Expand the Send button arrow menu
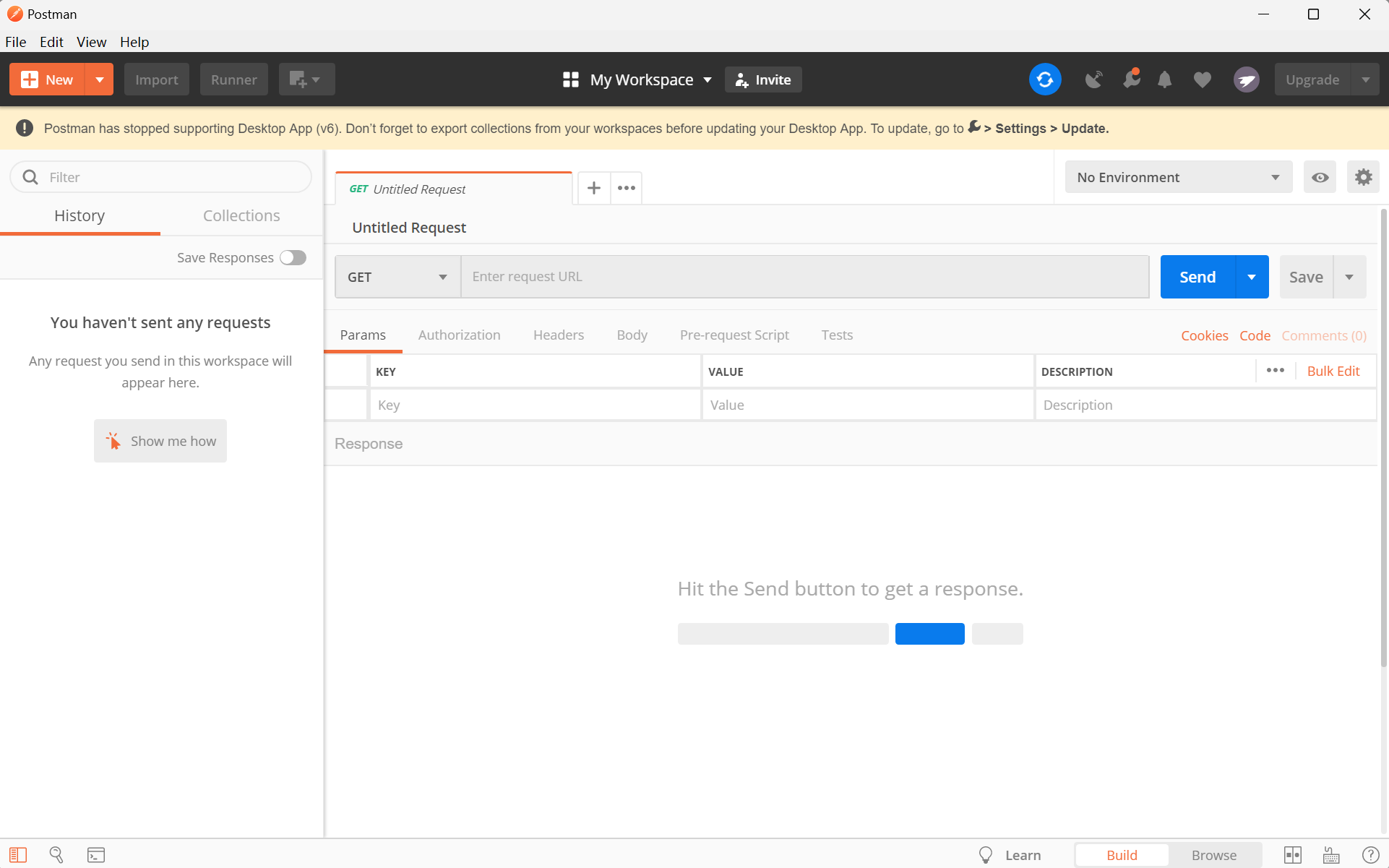 (1252, 277)
